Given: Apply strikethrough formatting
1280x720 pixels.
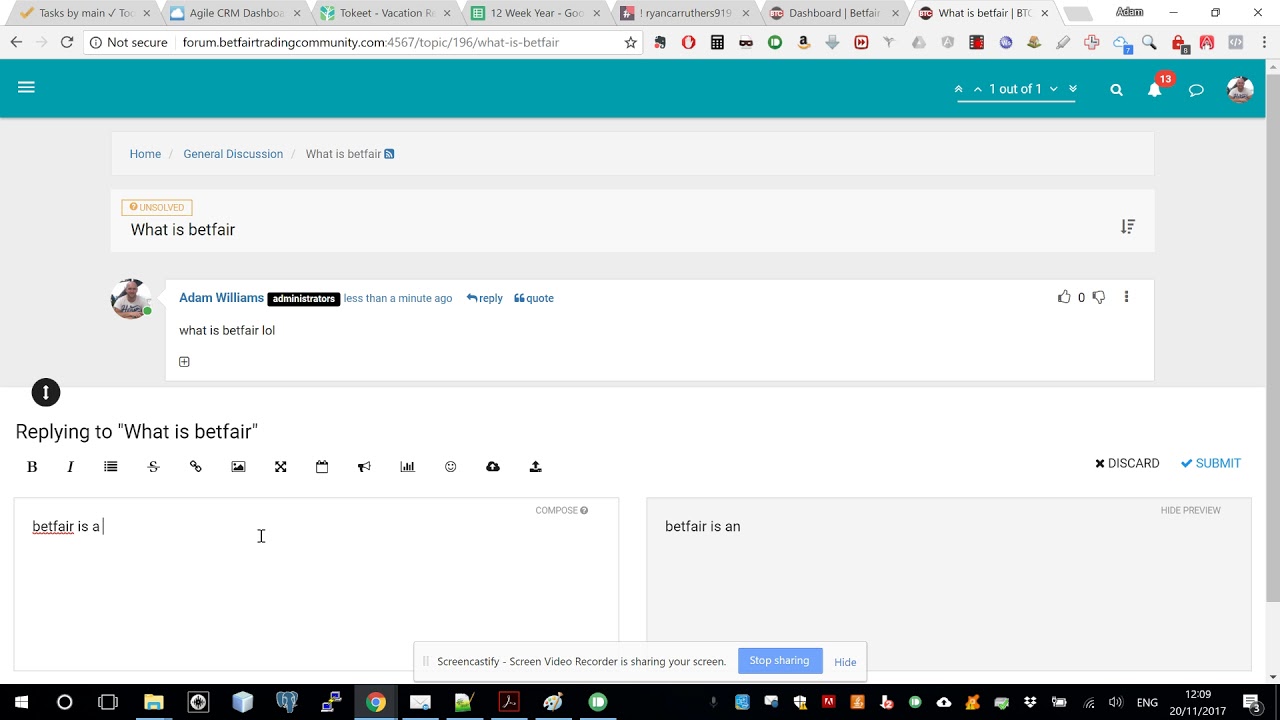Looking at the screenshot, I should click(153, 467).
